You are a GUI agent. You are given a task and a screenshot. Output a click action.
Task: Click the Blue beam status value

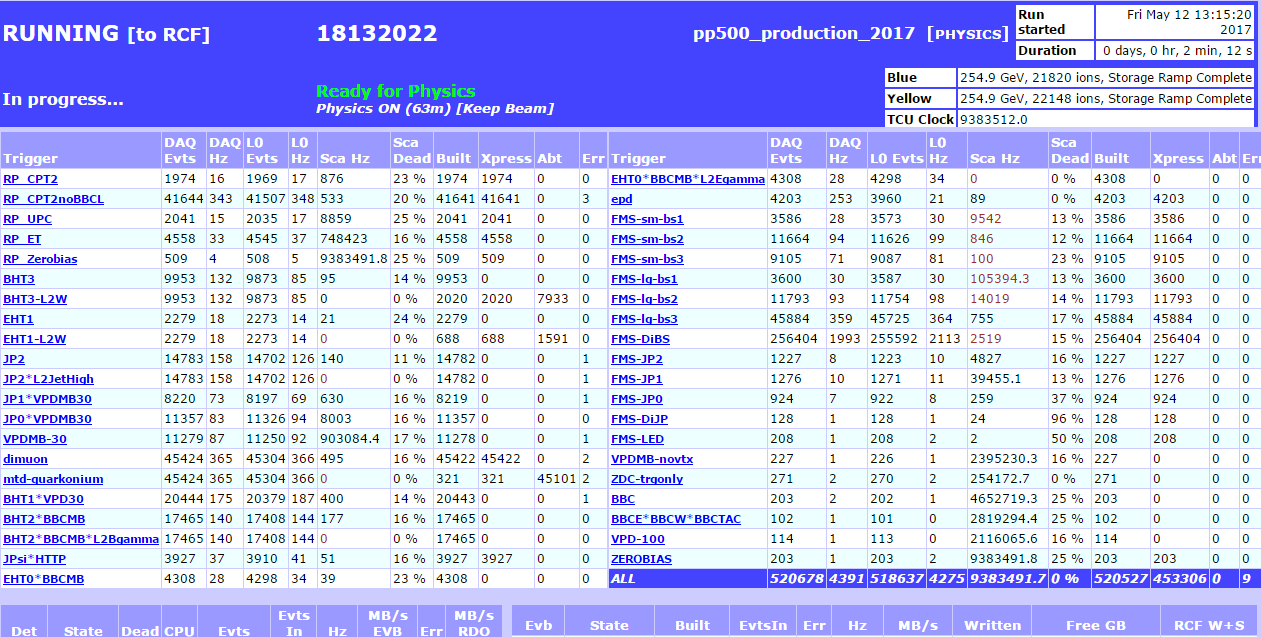tap(1106, 77)
